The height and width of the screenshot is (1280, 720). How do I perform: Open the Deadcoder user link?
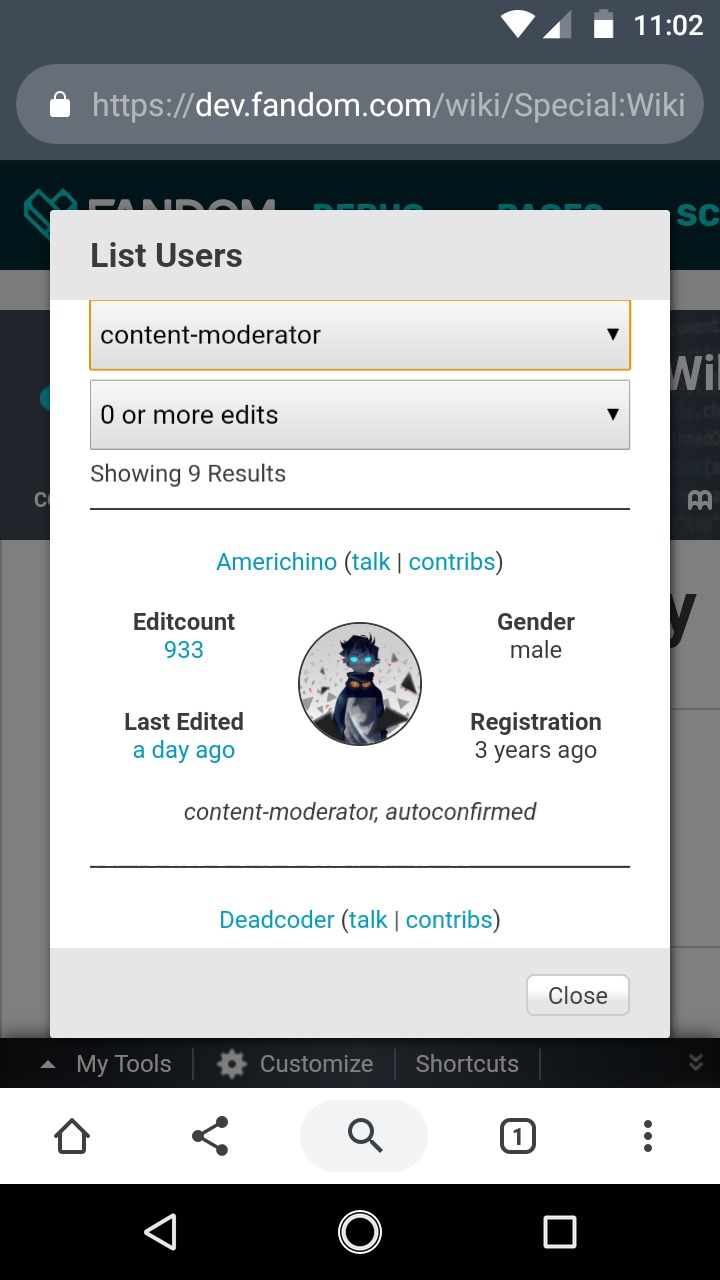[277, 920]
